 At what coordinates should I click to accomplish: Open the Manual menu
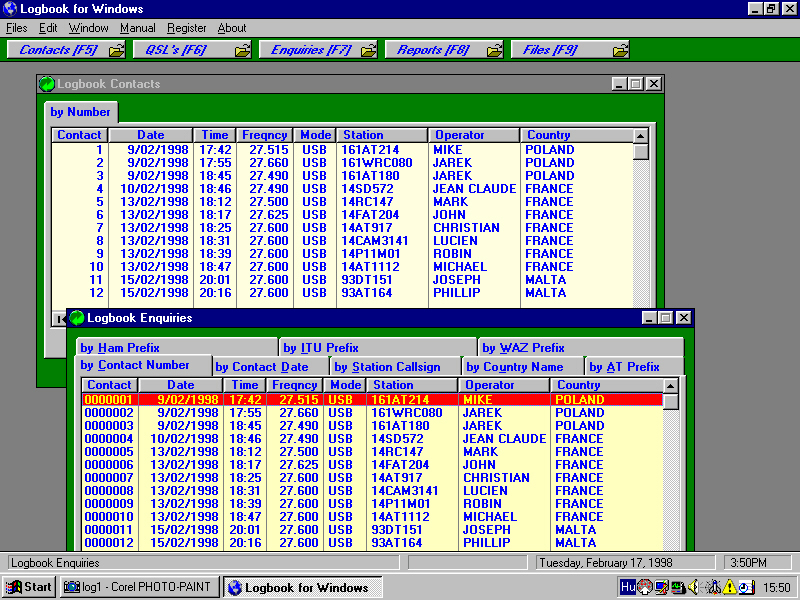pyautogui.click(x=137, y=28)
